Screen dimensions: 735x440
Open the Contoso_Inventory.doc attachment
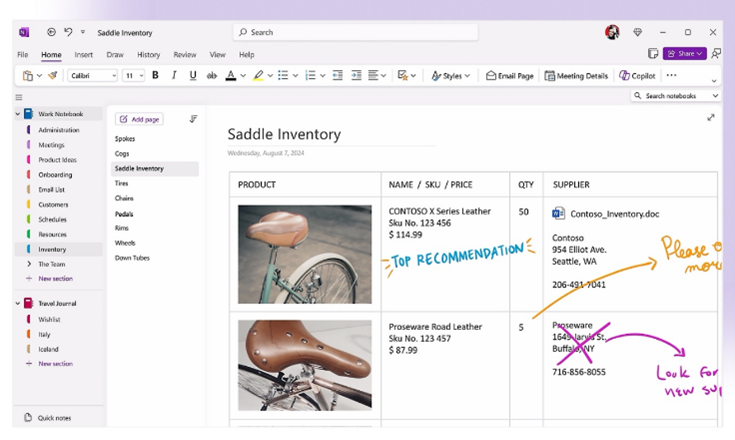(x=606, y=214)
